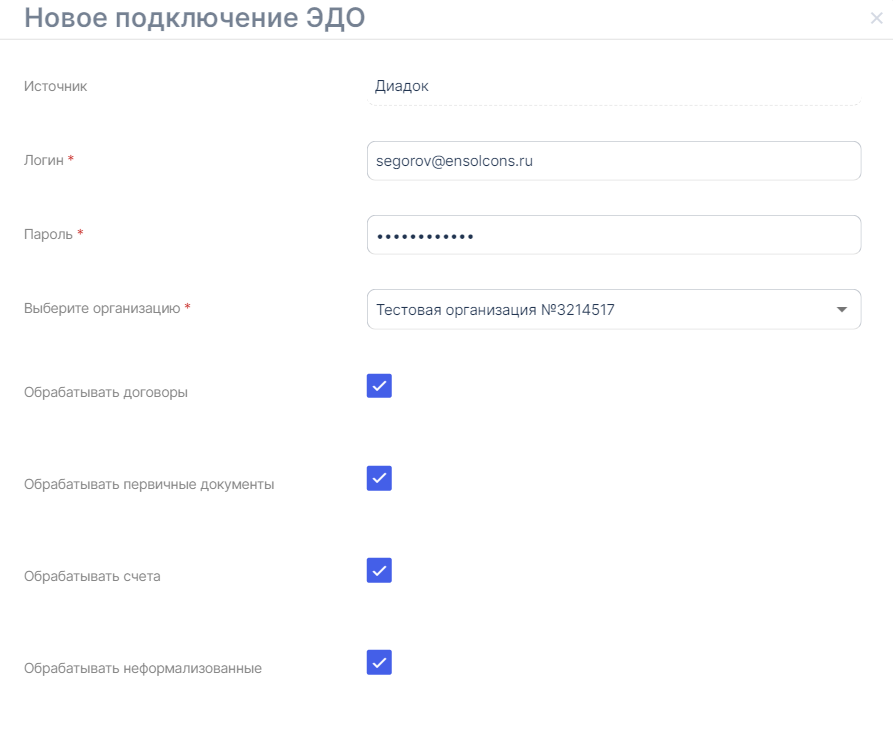Screen dimensions: 893x733
Task: Uncheck the Обрабатывать договоры checkbox
Action: [379, 386]
